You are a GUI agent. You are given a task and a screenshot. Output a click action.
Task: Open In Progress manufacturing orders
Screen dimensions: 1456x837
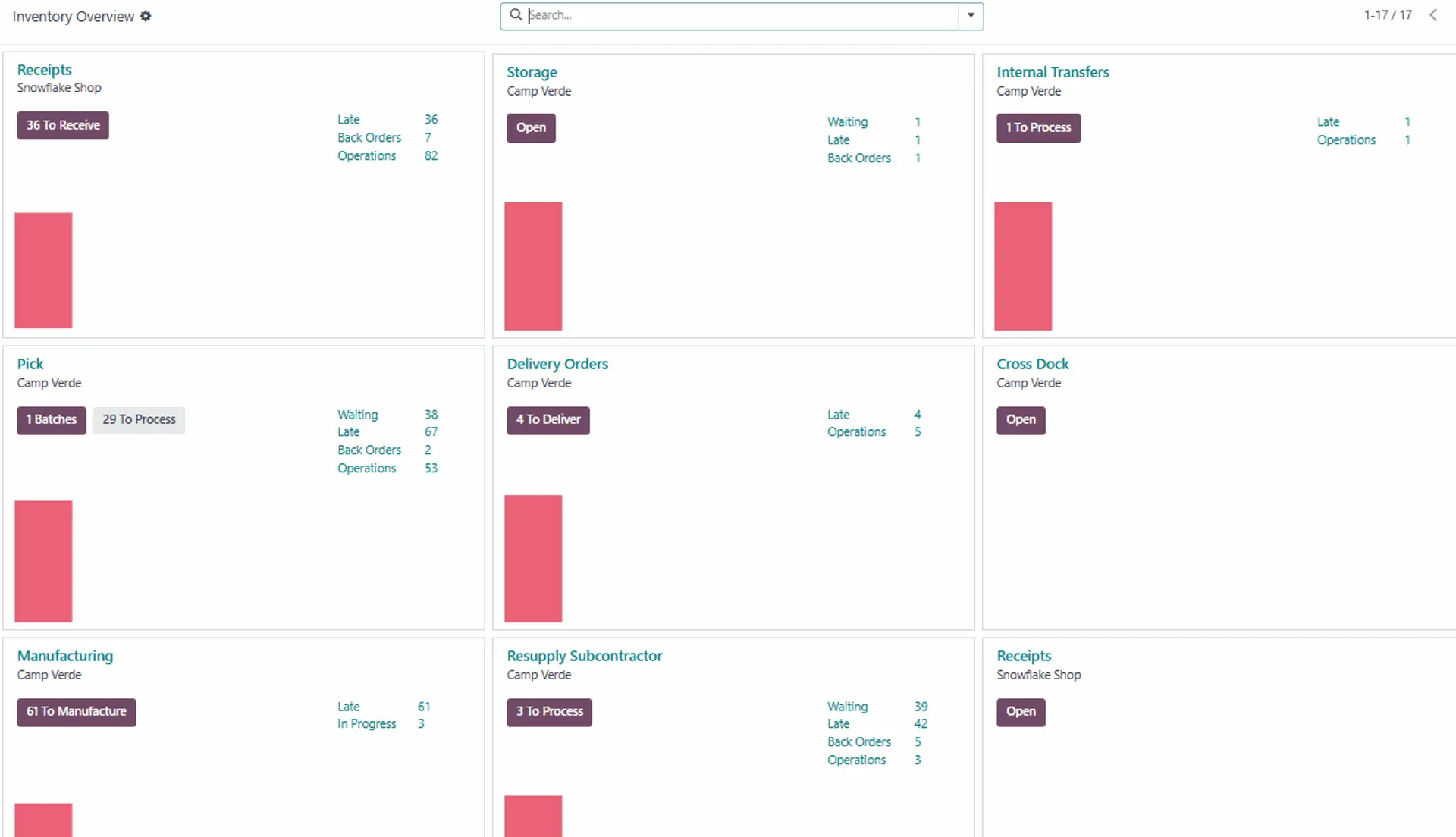[366, 724]
